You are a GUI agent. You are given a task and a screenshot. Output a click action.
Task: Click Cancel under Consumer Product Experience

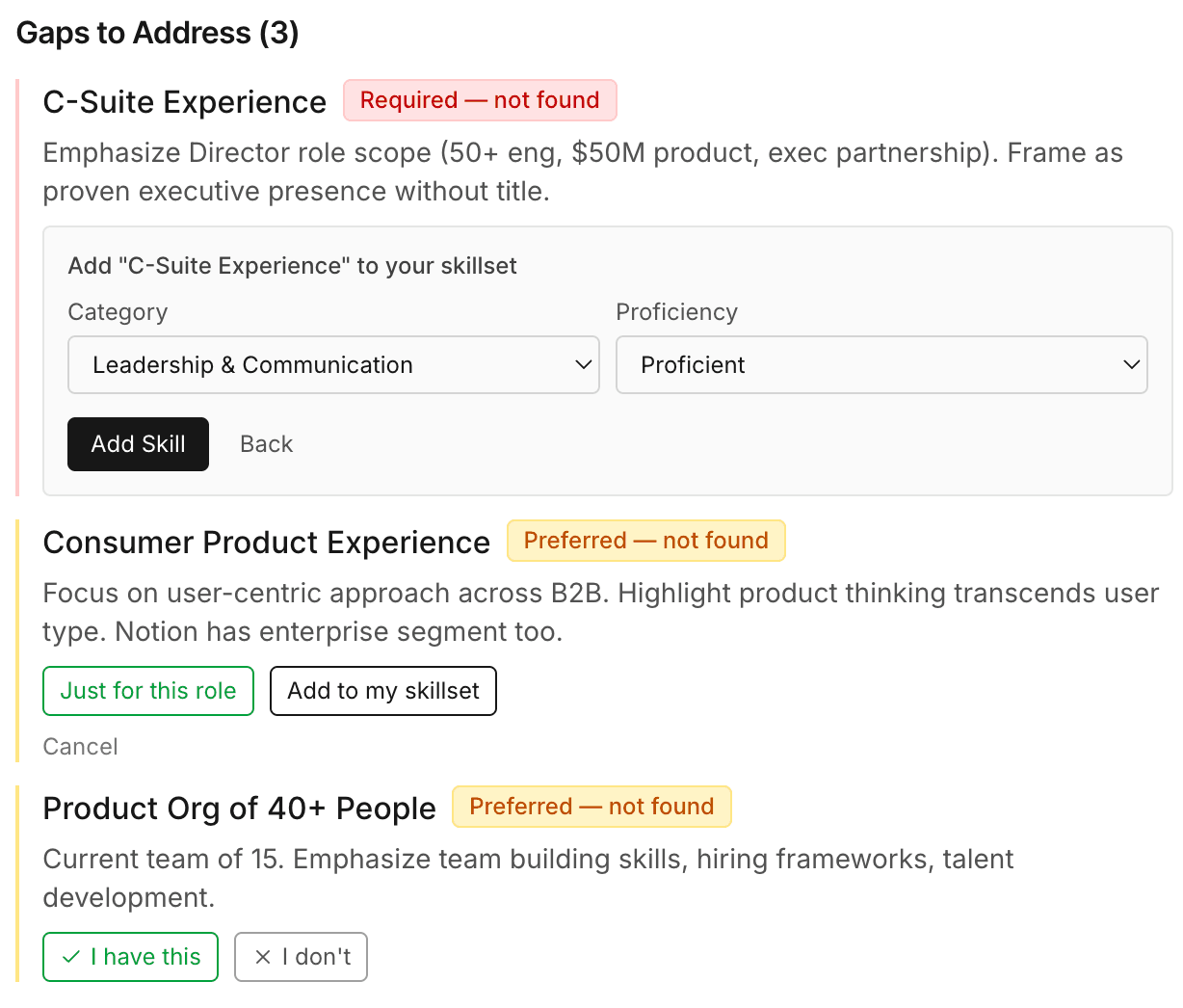click(80, 746)
